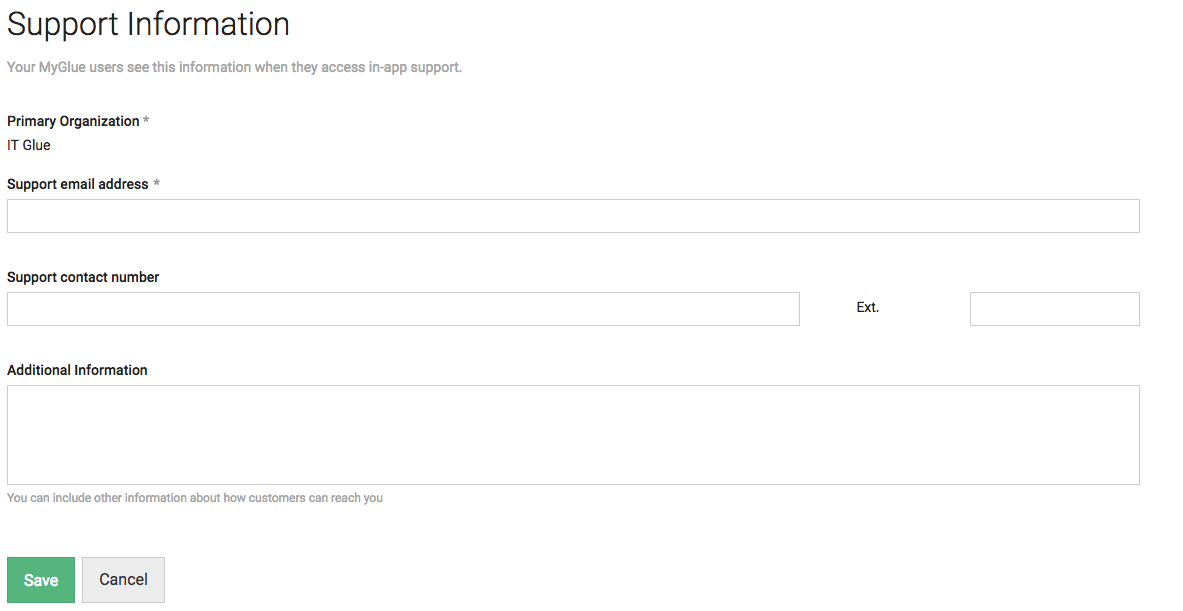Discard changes with the Cancel button
This screenshot has height=611, width=1183.
pyautogui.click(x=123, y=580)
